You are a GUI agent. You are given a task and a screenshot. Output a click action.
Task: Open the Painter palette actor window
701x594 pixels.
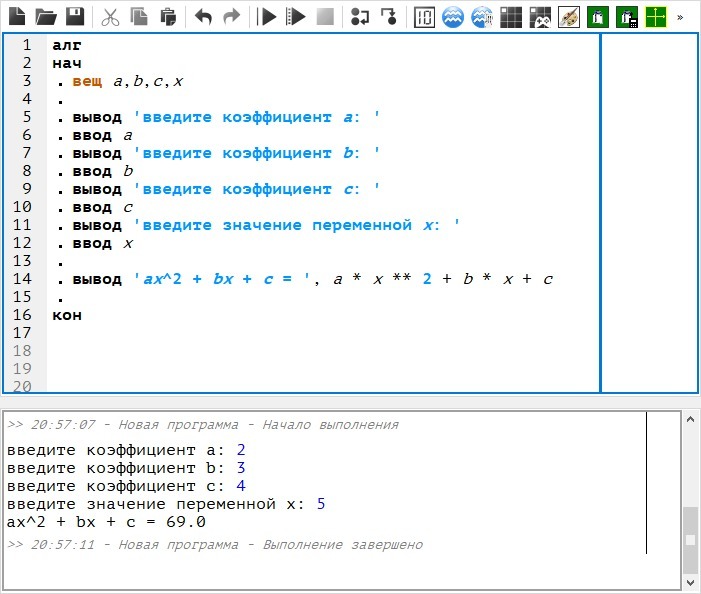(568, 16)
